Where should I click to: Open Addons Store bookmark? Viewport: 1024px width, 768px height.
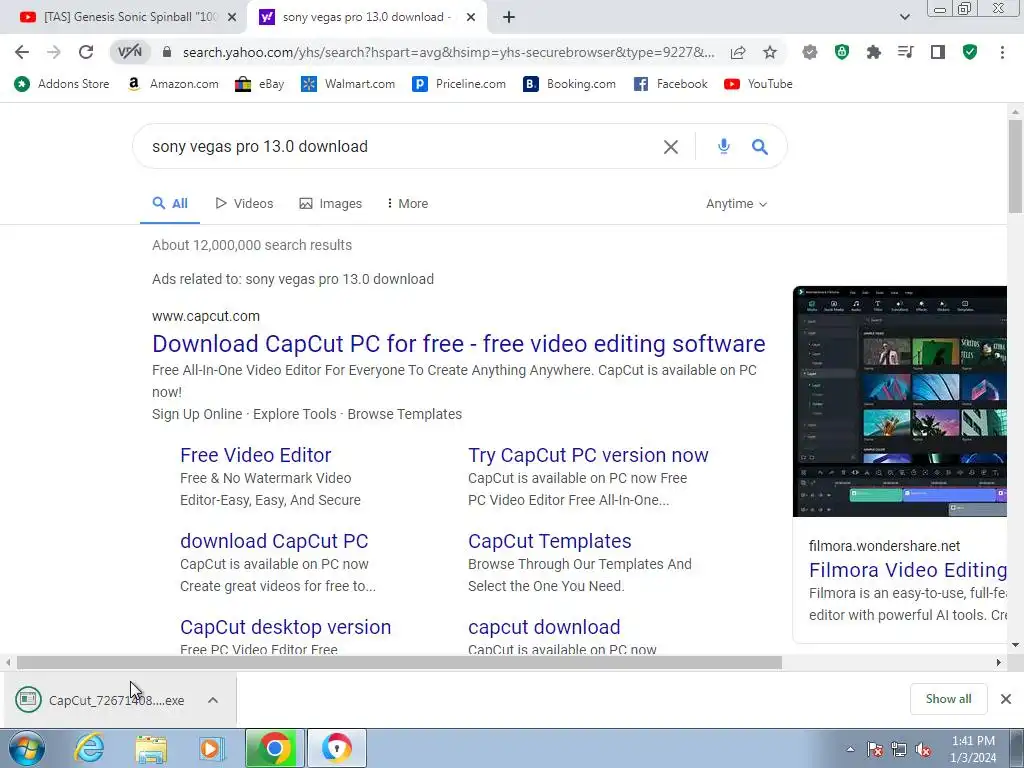pyautogui.click(x=62, y=84)
